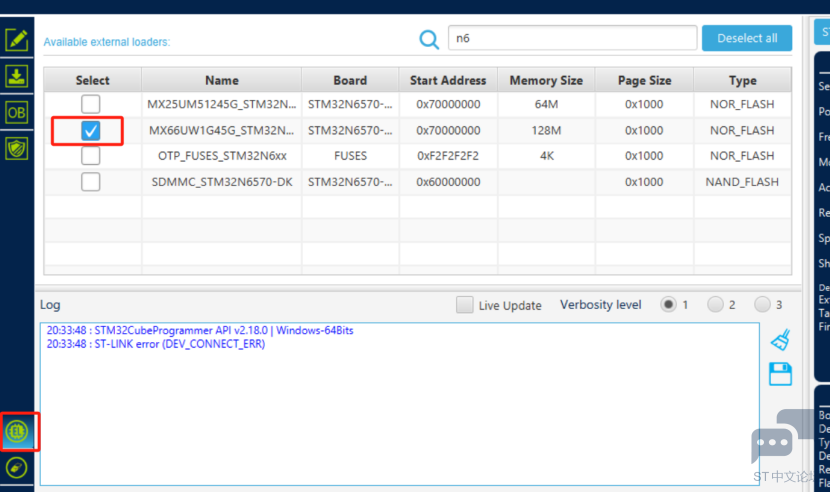Open the External Loaders EL icon
830x492 pixels.
tap(16, 432)
